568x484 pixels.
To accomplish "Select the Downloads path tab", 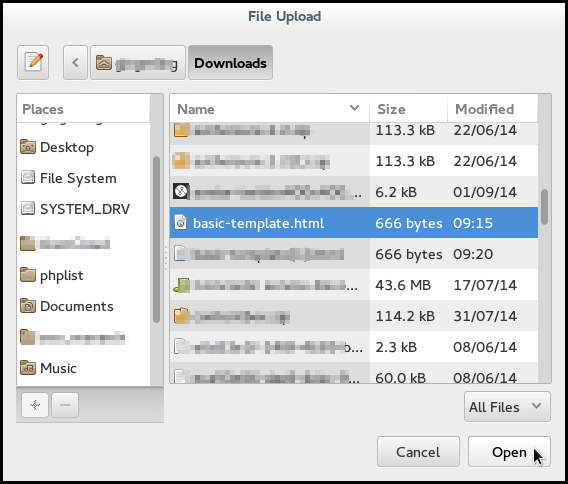I will 230,62.
